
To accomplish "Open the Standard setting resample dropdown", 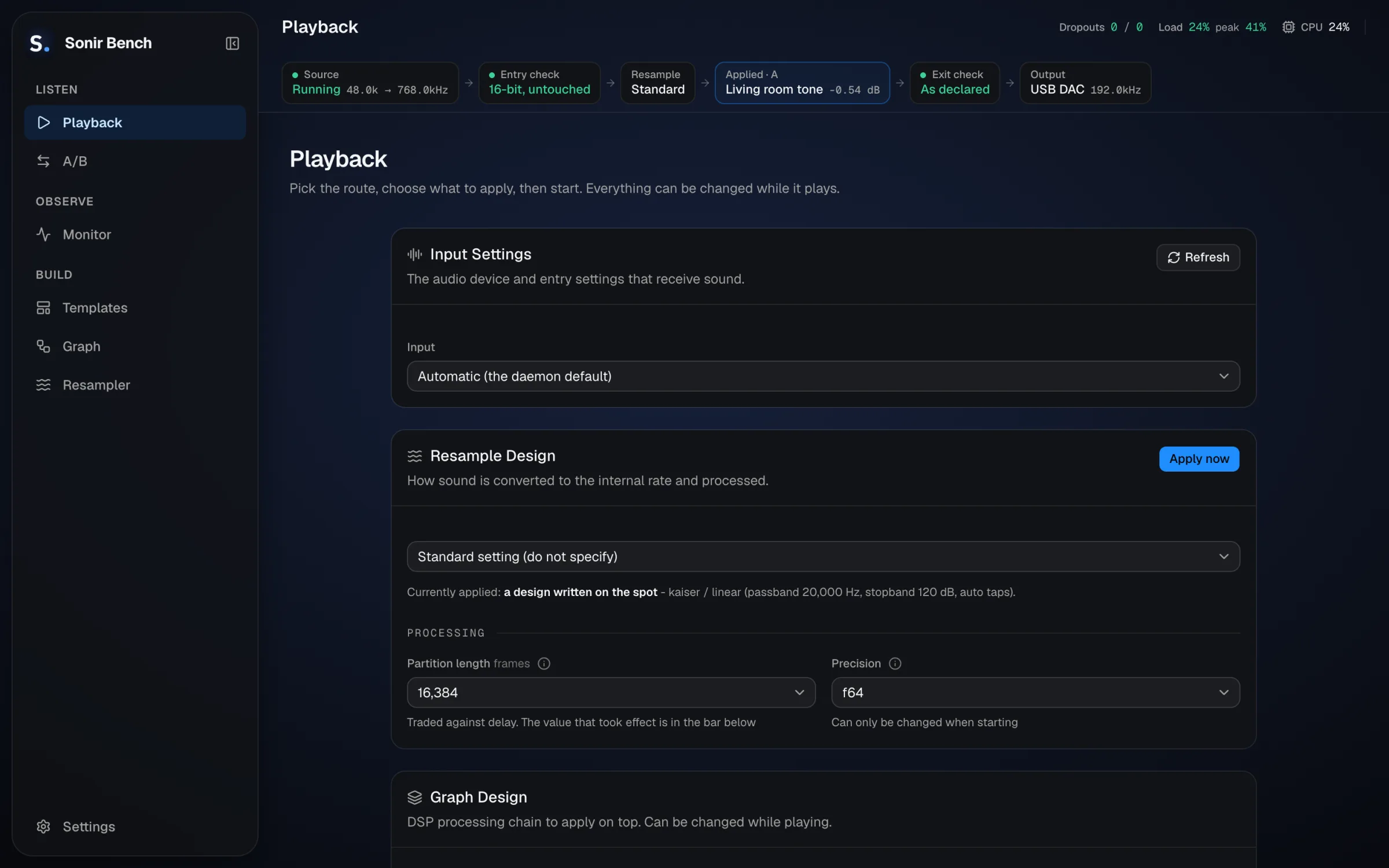I will point(823,557).
